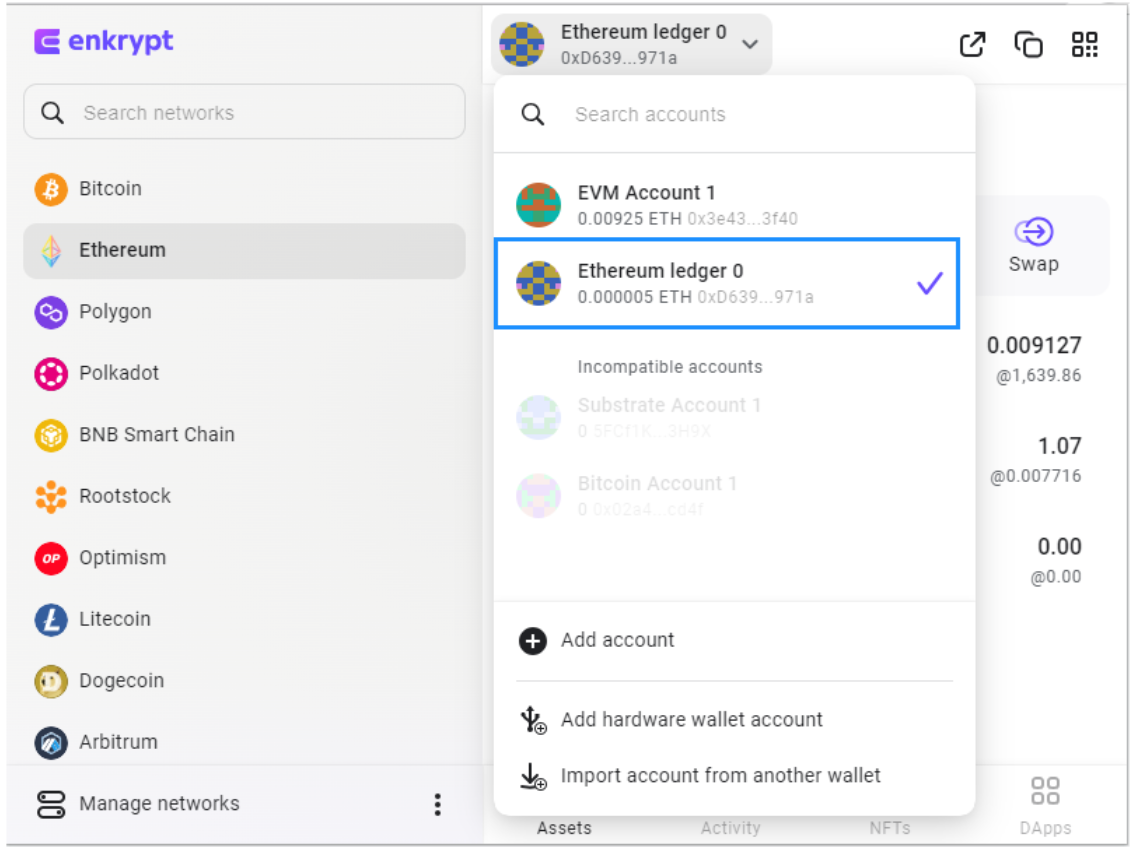The image size is (1136, 848).
Task: Click the 0.009127 balance value
Action: (x=1034, y=346)
